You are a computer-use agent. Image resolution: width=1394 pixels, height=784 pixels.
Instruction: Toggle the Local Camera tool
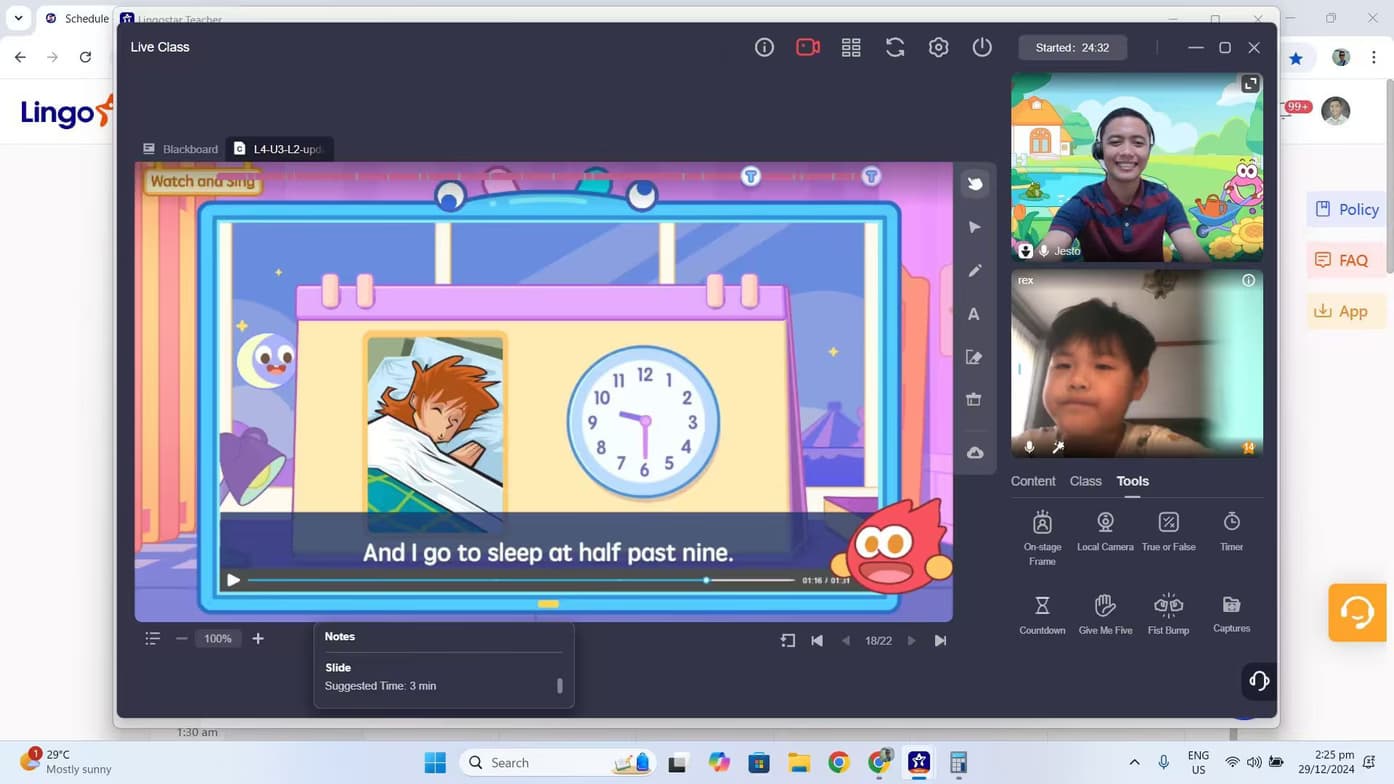(x=1105, y=531)
